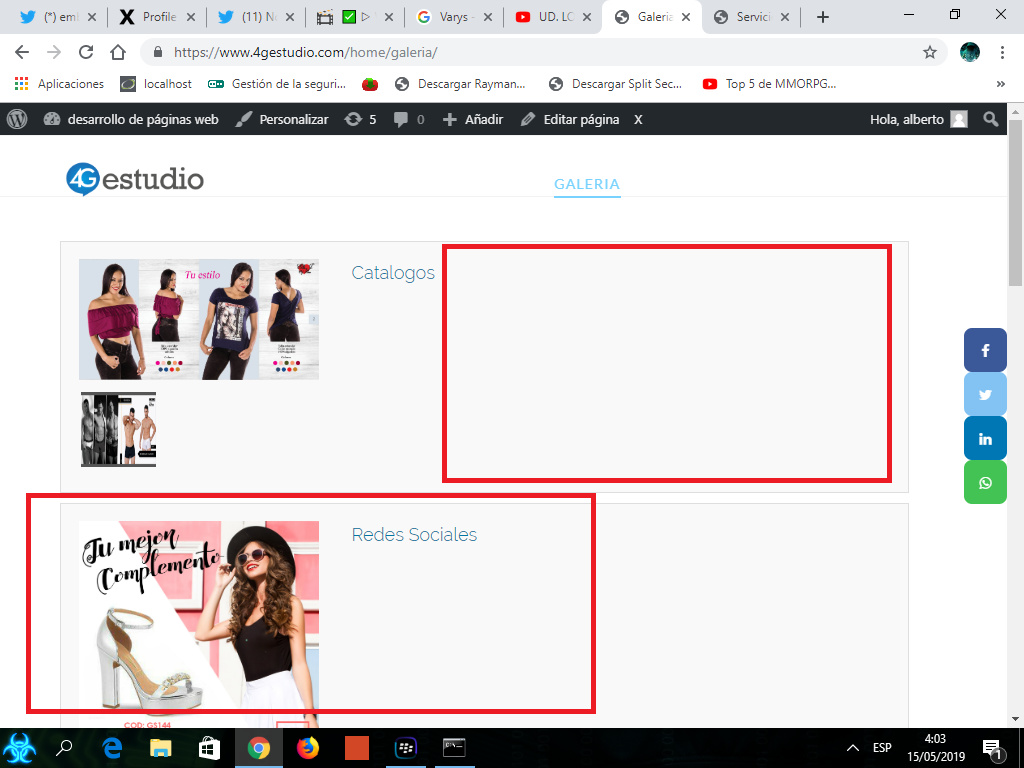Share page via LinkedIn side button
This screenshot has width=1024, height=768.
(x=985, y=438)
